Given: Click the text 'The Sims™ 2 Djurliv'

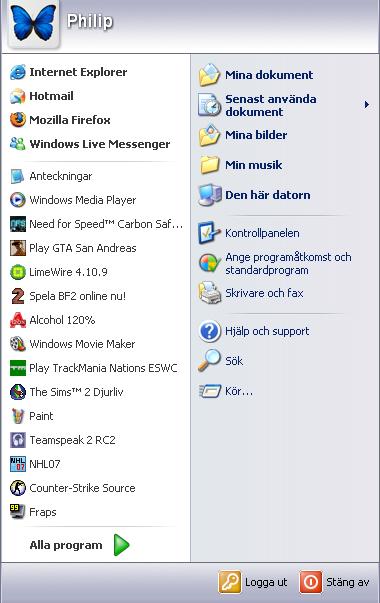Looking at the screenshot, I should point(77,392).
